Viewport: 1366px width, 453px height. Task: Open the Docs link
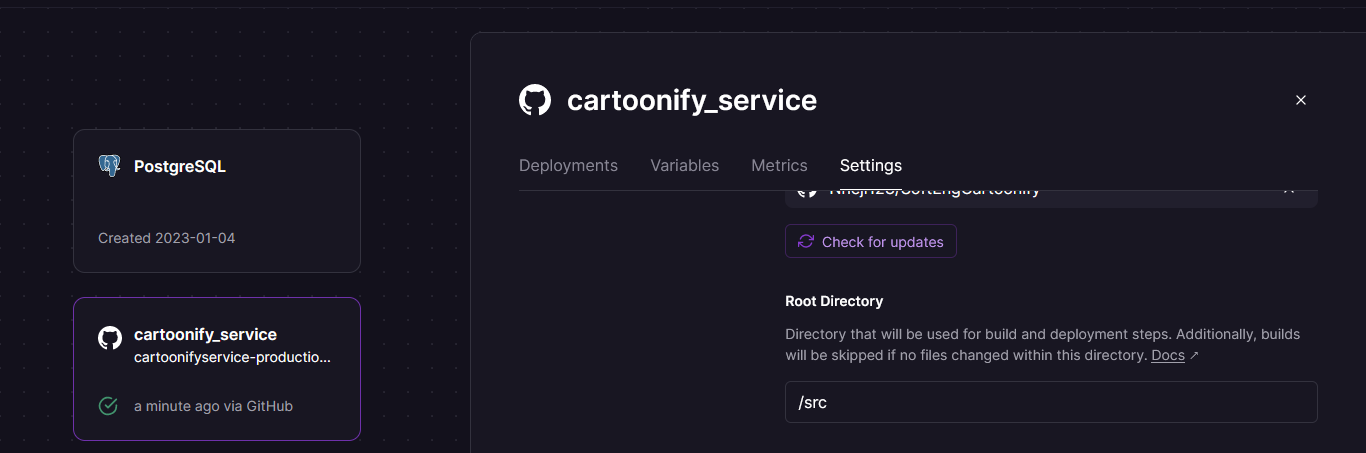(x=1167, y=356)
